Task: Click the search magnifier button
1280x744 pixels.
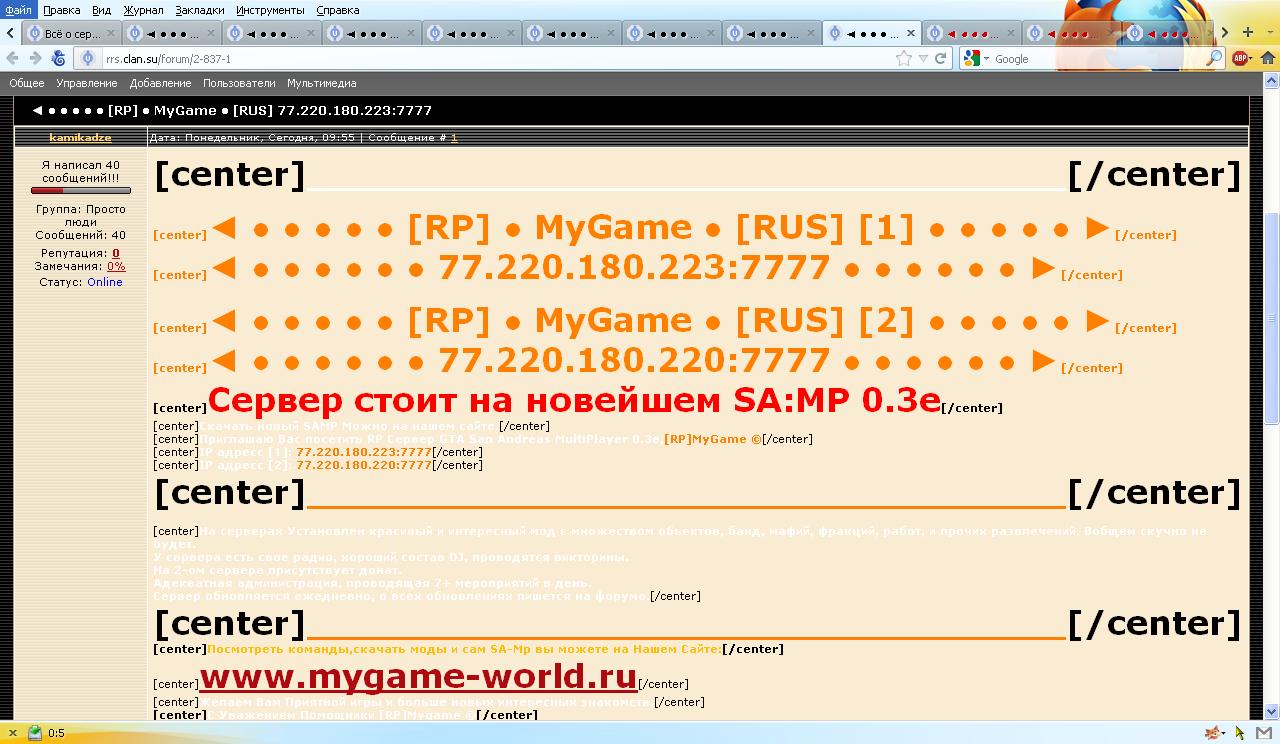Action: pos(1214,59)
